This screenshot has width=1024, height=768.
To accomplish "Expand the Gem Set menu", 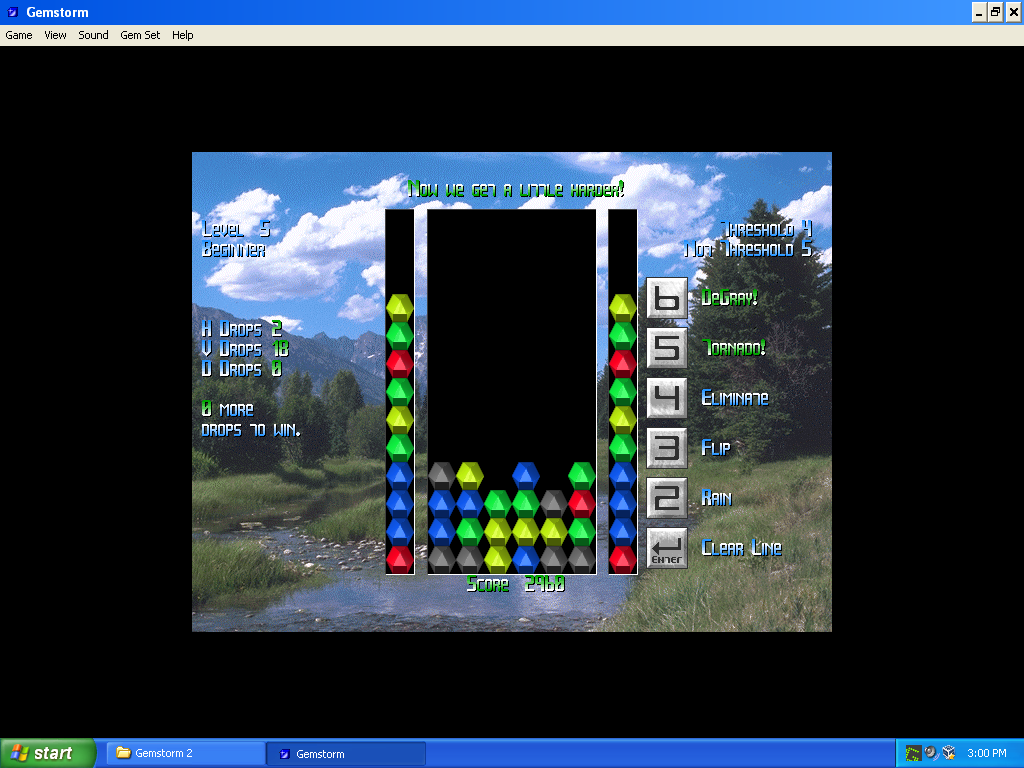I will pyautogui.click(x=140, y=35).
